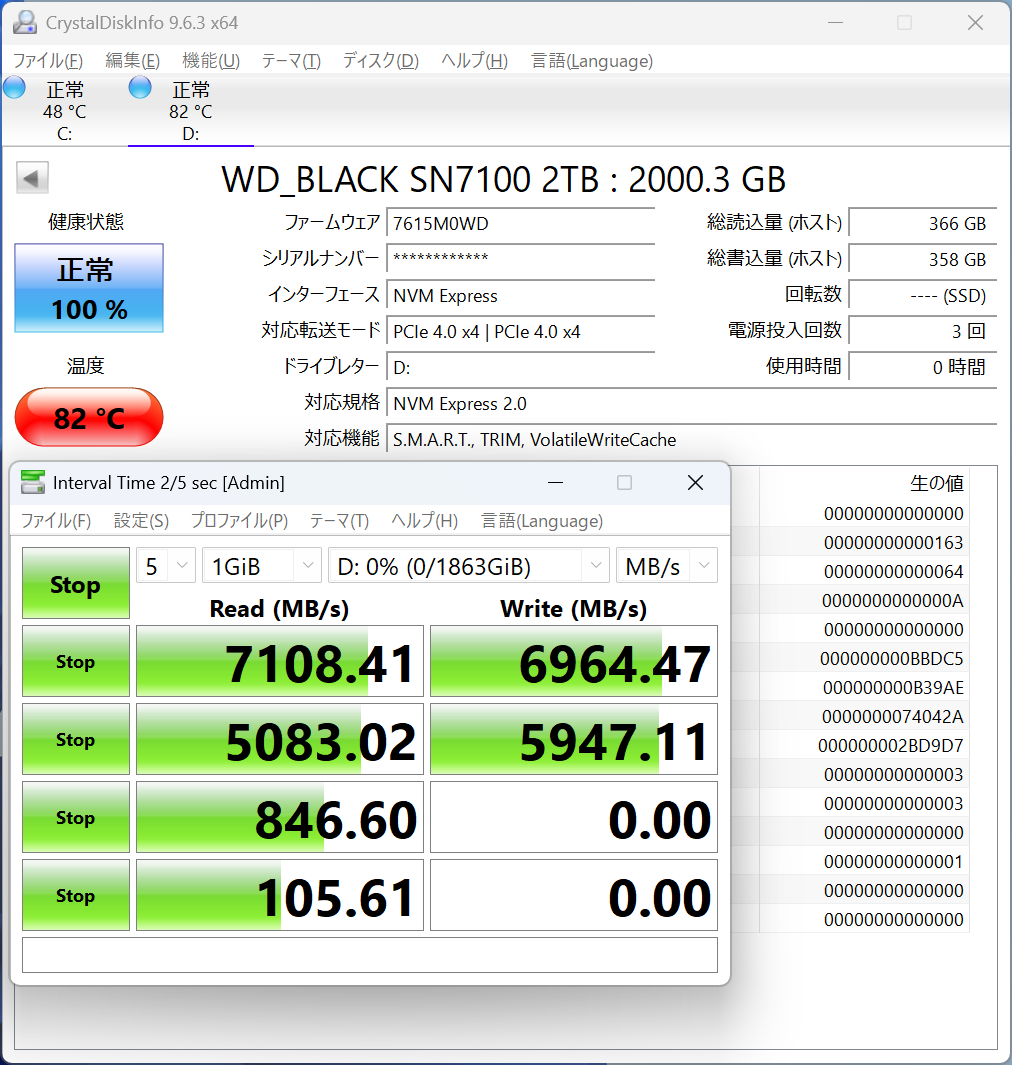
Task: Click raw value 000000000BBDC5
Action: pos(891,659)
